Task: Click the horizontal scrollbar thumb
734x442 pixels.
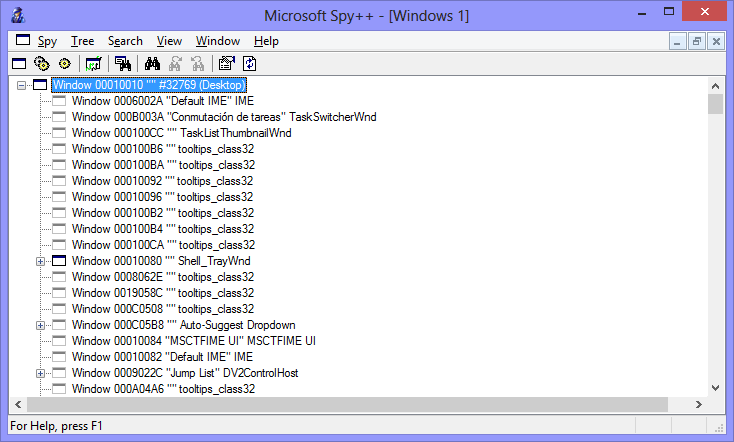Action: tap(347, 404)
